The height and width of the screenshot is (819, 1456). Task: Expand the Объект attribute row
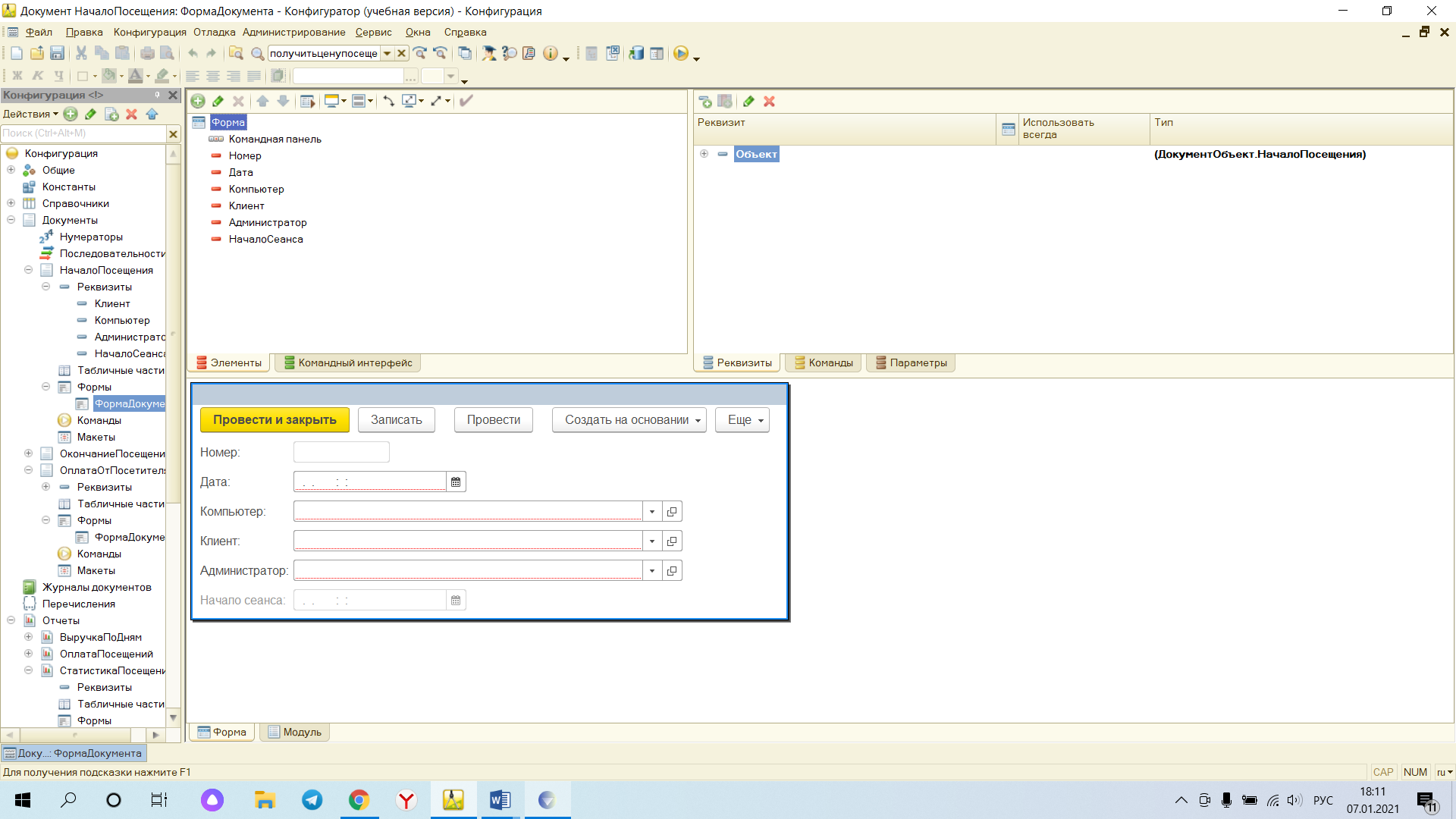coord(704,154)
